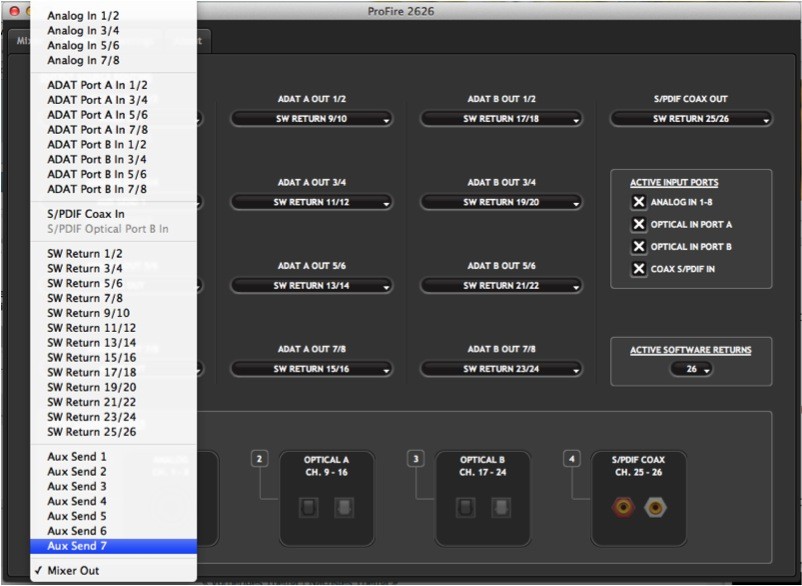Expand the ADAT B OUT 7/8 source dropdown
The height and width of the screenshot is (586, 802).
[x=501, y=369]
